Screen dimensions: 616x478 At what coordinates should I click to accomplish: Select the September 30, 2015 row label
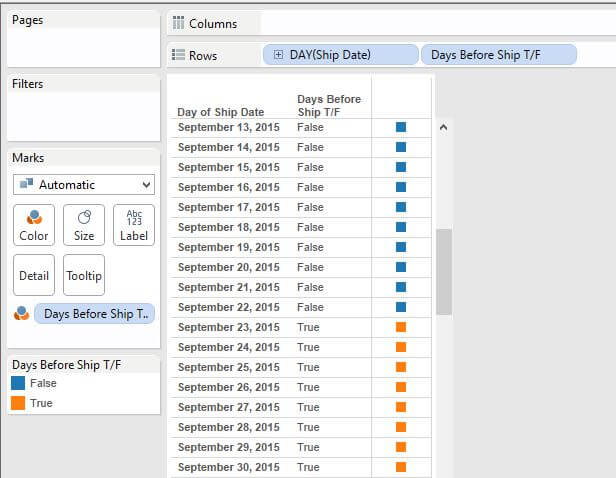[x=229, y=467]
